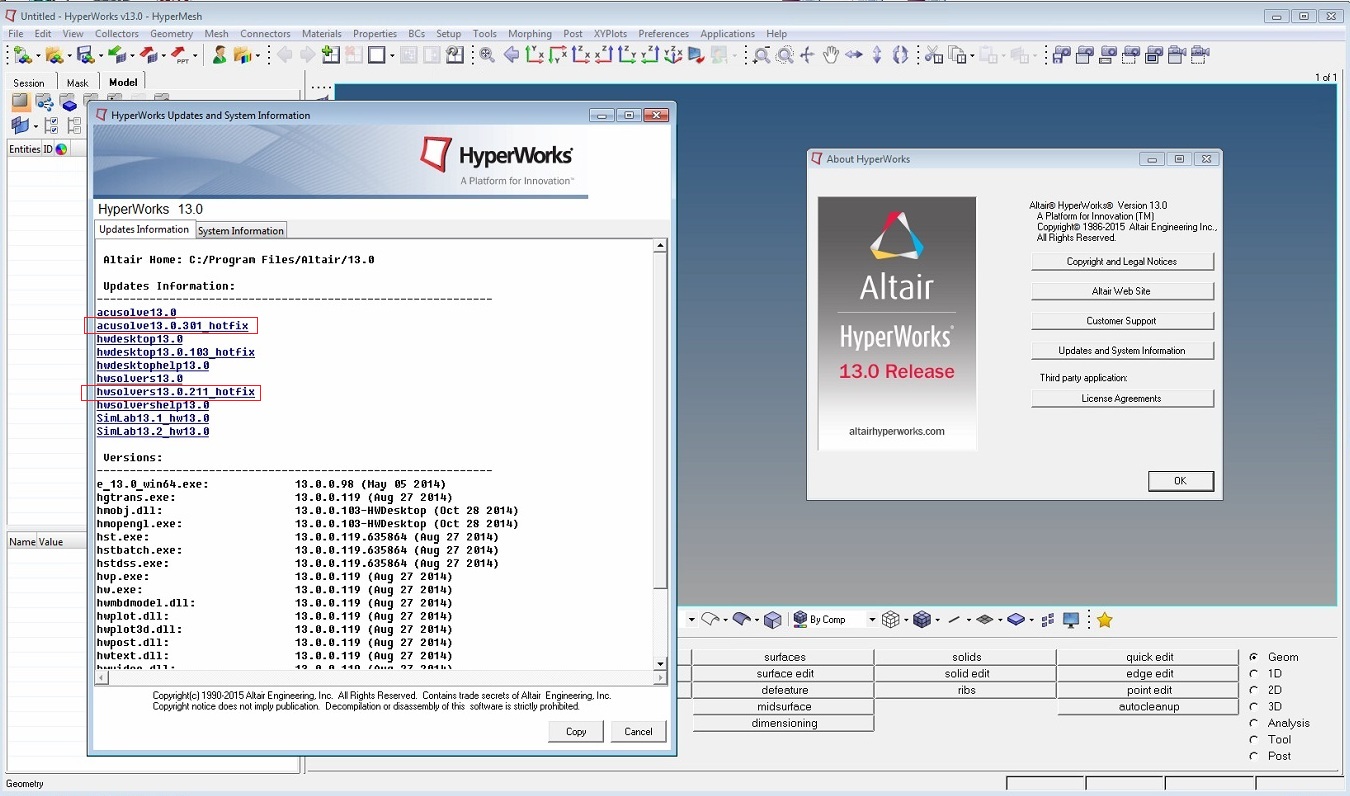Click the blue solid box browser icon
1350x796 pixels.
69,102
